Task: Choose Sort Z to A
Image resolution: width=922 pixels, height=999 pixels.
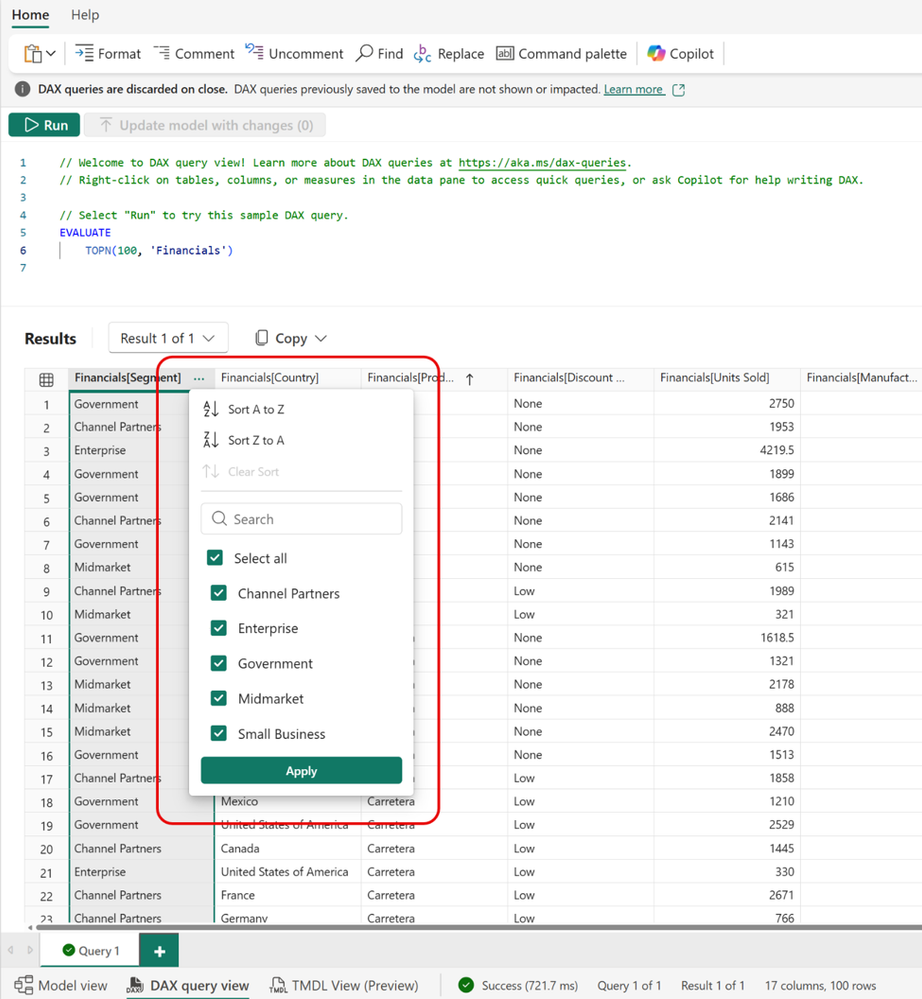Action: 243,440
